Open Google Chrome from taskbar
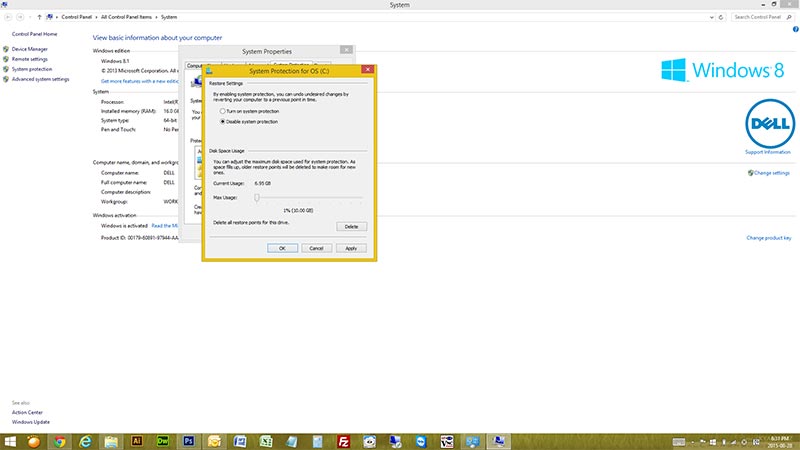The image size is (800, 450). coord(60,441)
